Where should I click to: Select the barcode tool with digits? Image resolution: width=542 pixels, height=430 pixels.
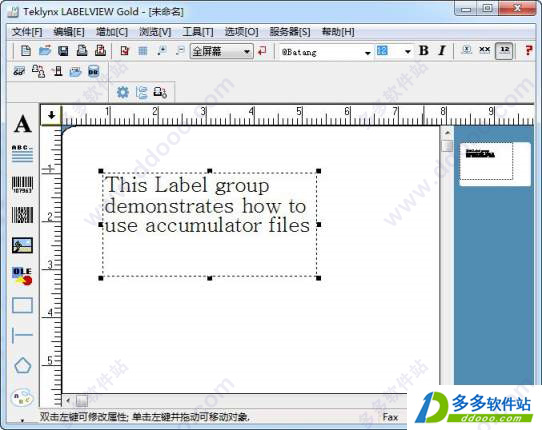(x=22, y=185)
